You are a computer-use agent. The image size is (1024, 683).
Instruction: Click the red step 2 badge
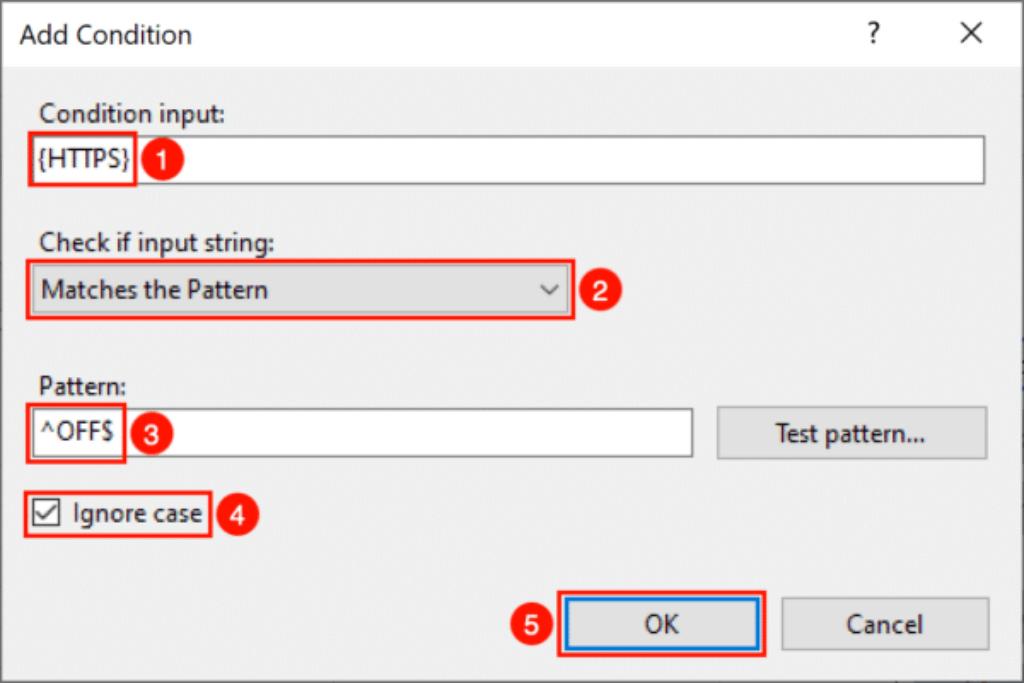click(x=600, y=289)
